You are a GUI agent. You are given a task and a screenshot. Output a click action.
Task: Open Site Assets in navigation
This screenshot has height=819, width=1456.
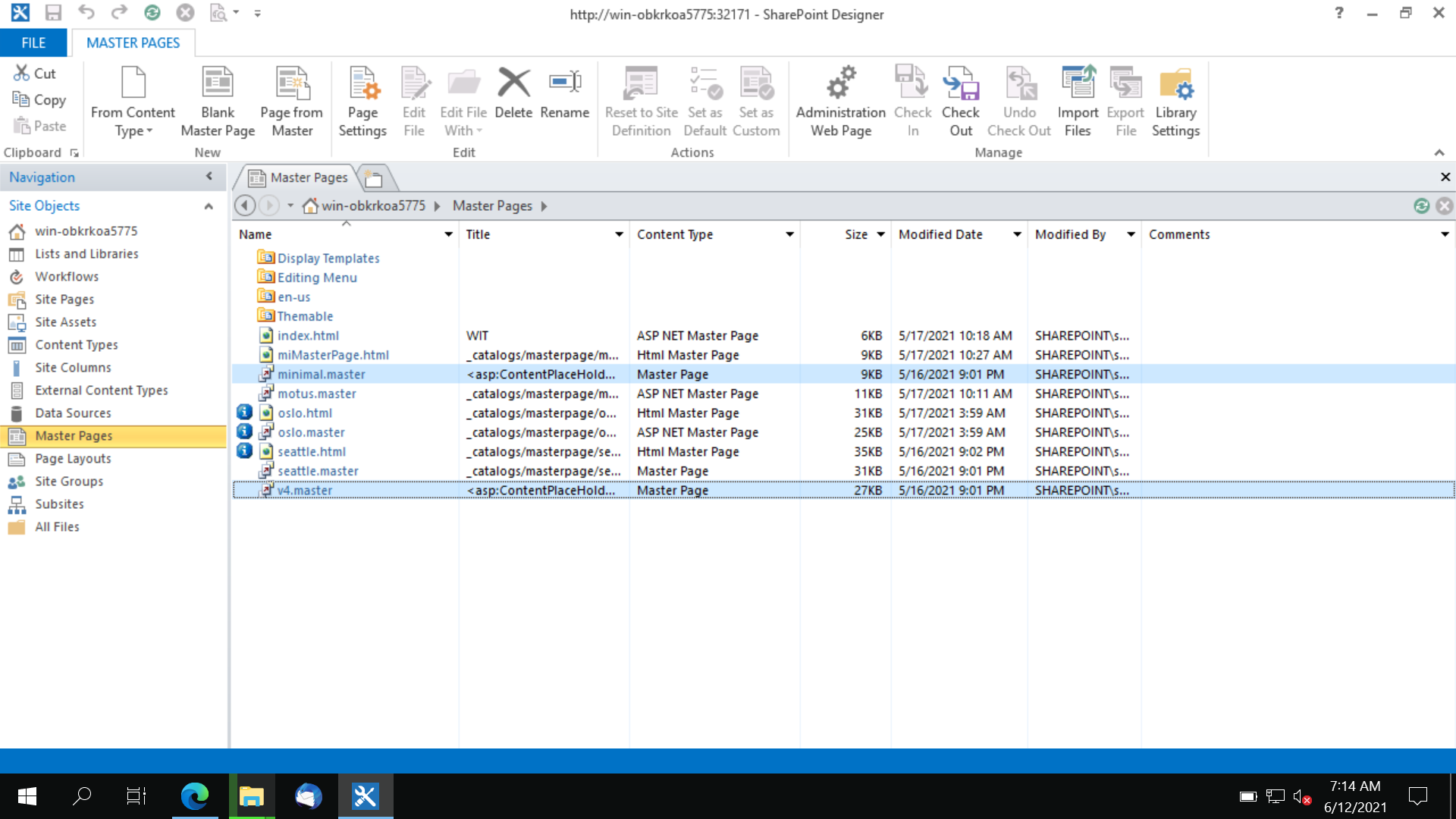pos(65,322)
